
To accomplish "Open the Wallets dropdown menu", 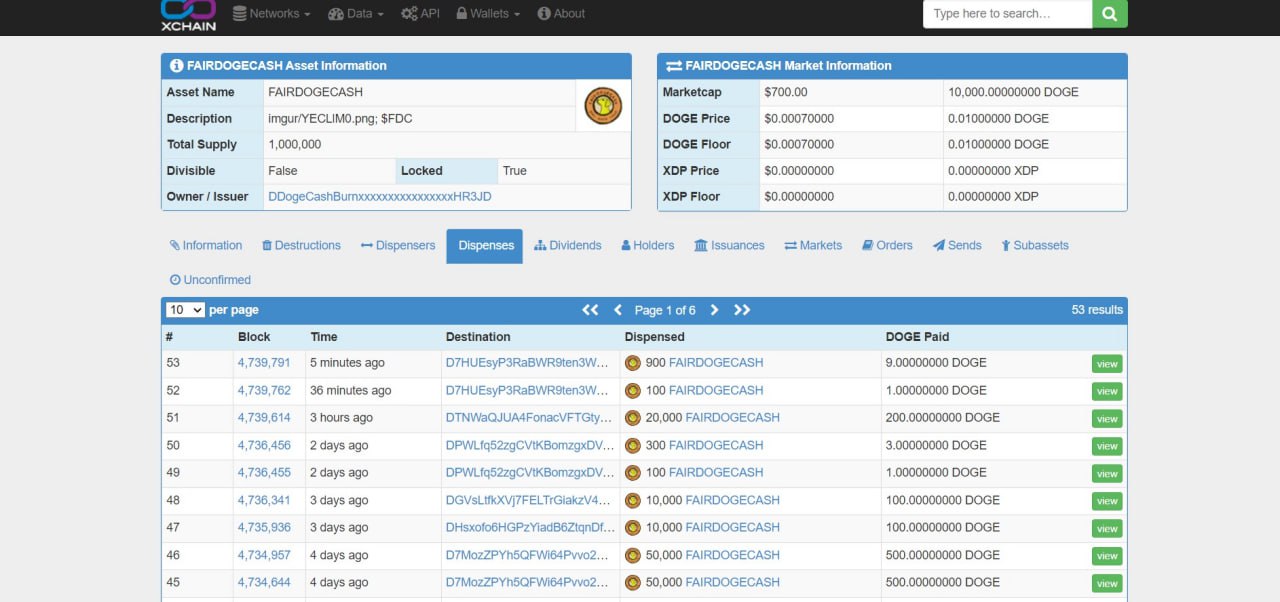I will pyautogui.click(x=488, y=14).
